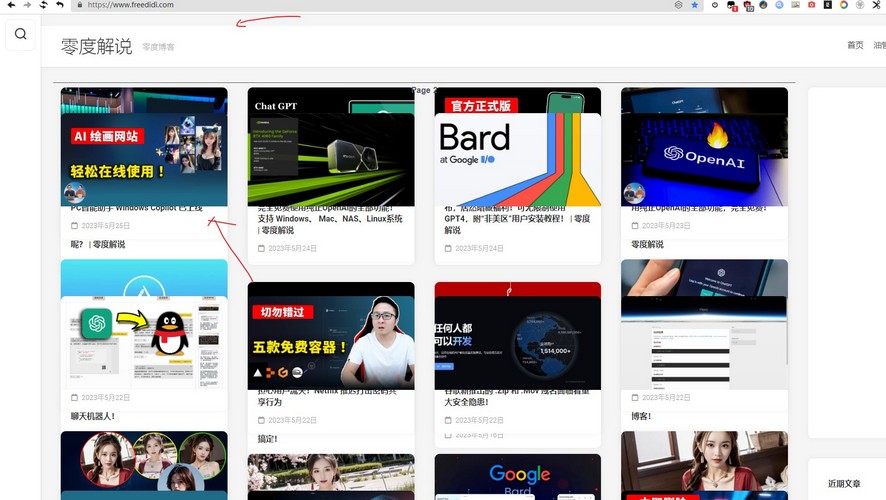Click the 聊天机器人! post title
This screenshot has height=500, width=886.
click(93, 416)
